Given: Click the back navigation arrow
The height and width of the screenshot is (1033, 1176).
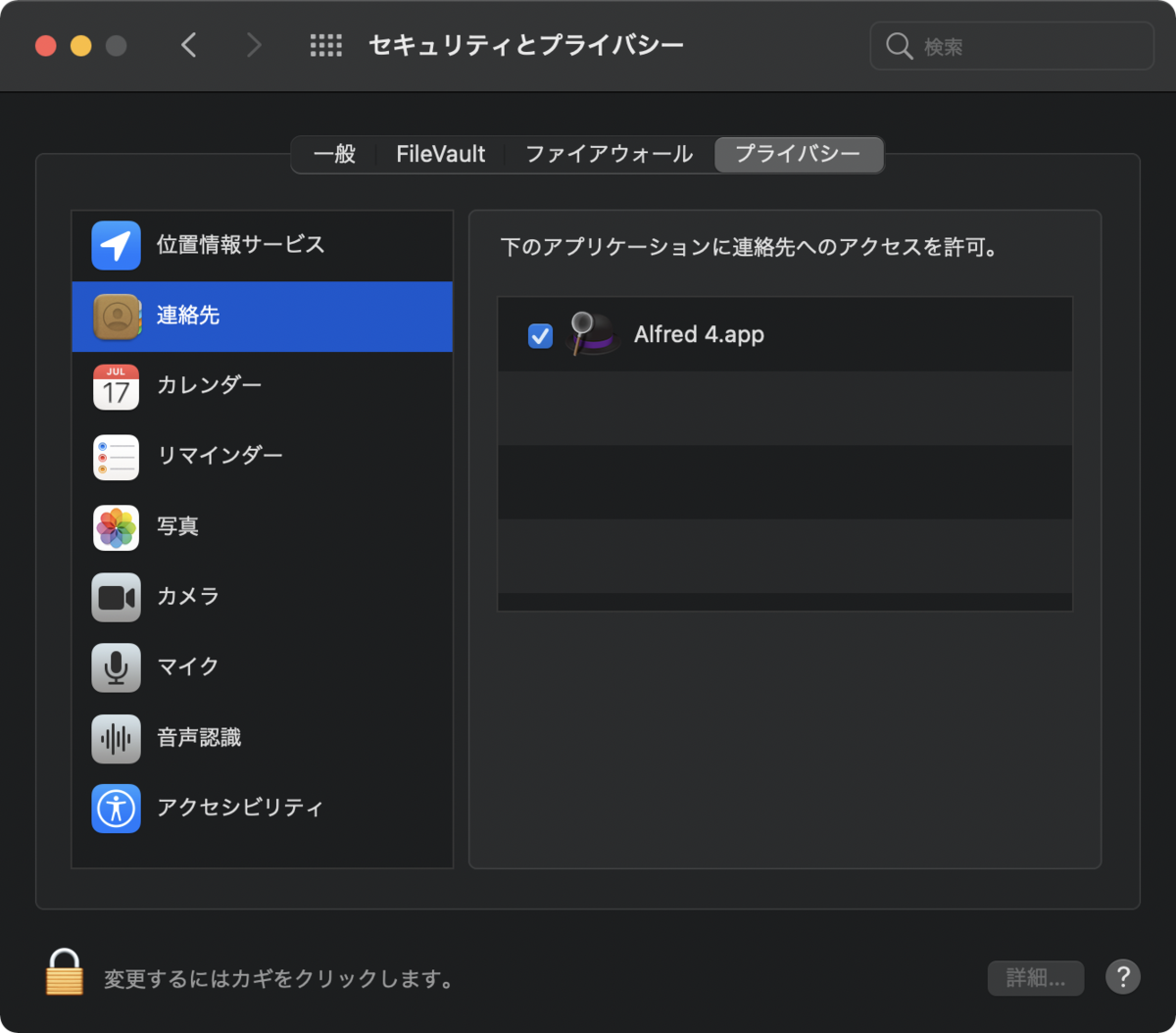Looking at the screenshot, I should pos(189,45).
